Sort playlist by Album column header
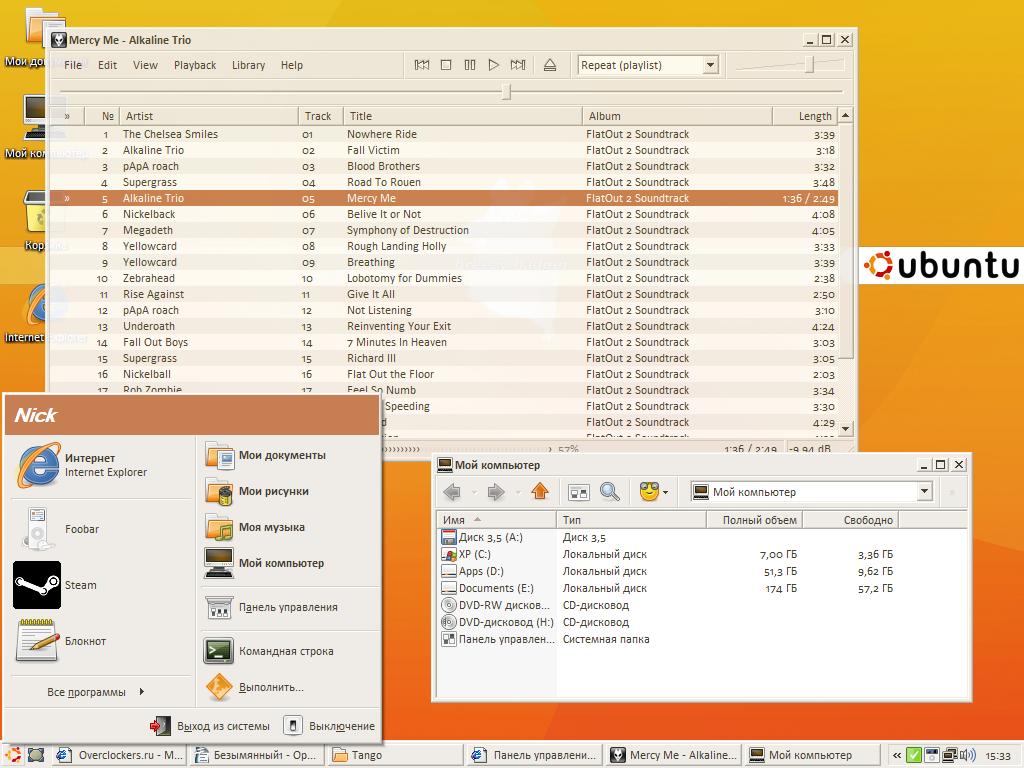 tap(677, 116)
